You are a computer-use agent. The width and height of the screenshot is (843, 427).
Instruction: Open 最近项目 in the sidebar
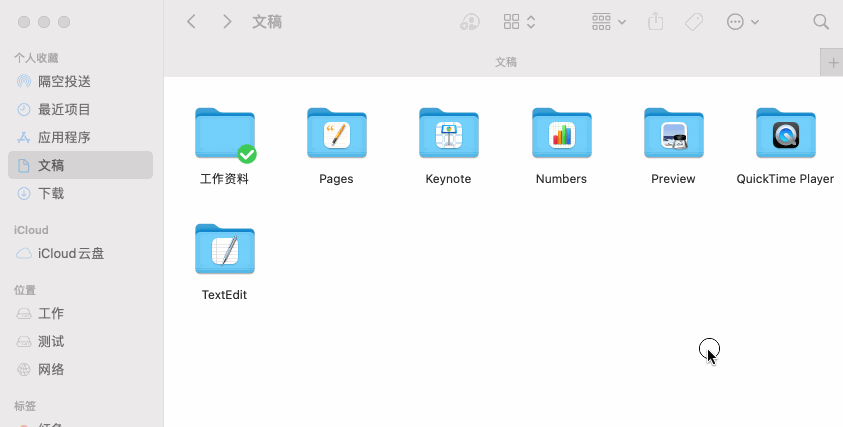pyautogui.click(x=81, y=109)
